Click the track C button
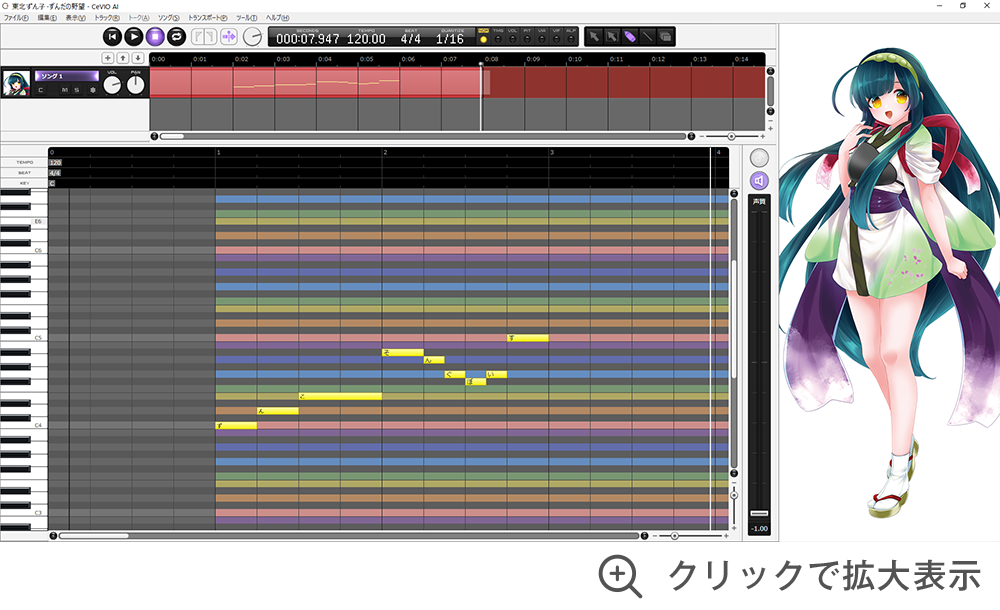 click(x=41, y=90)
